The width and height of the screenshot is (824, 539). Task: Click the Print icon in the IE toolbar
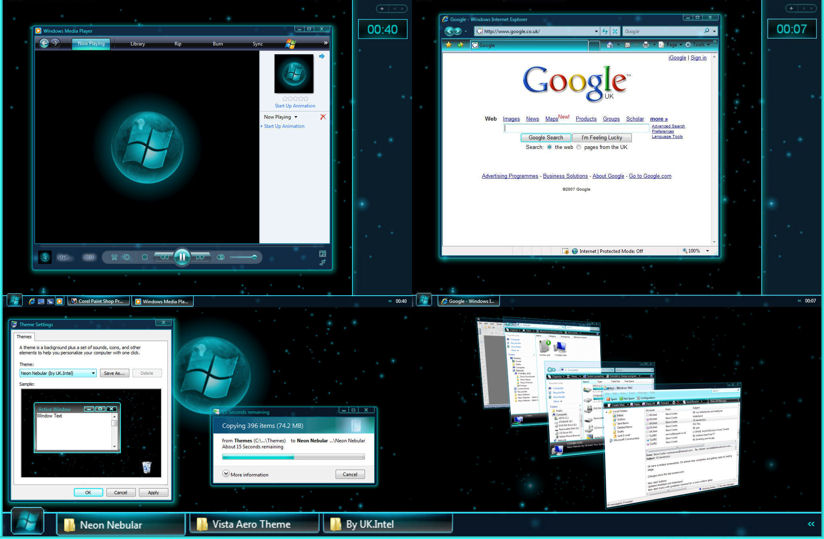click(645, 45)
